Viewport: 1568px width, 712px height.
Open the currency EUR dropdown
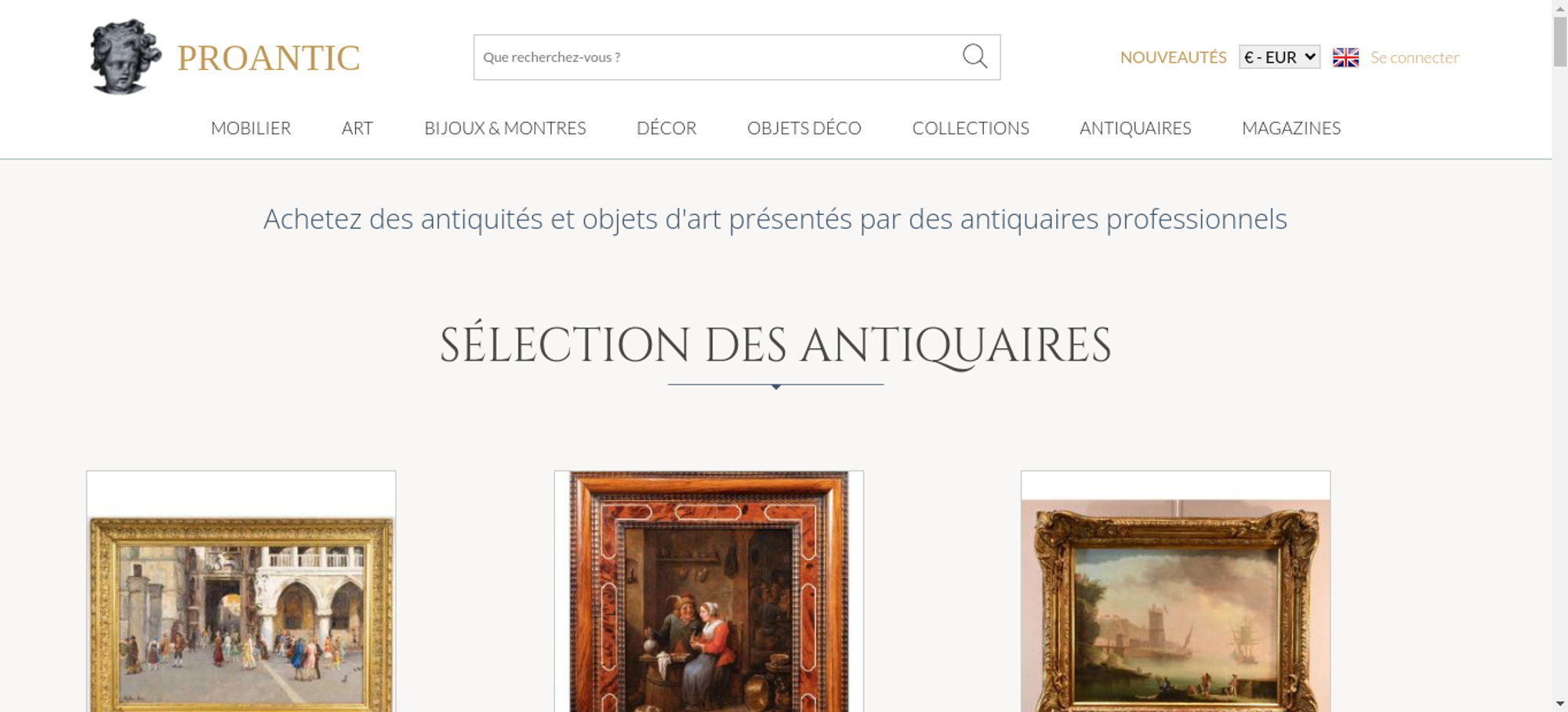[x=1279, y=57]
